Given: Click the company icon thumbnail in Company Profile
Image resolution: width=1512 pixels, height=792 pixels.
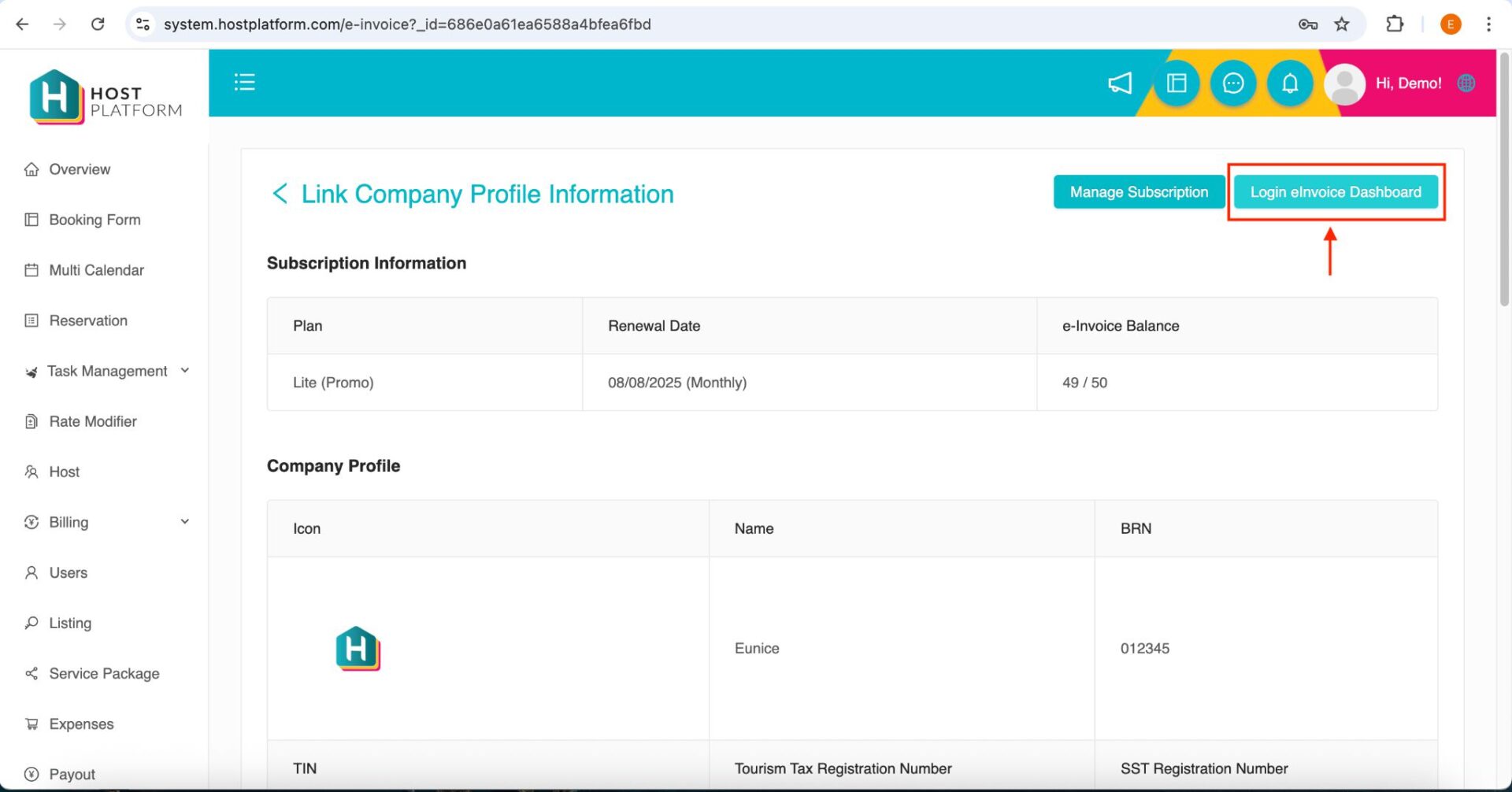Looking at the screenshot, I should (358, 648).
